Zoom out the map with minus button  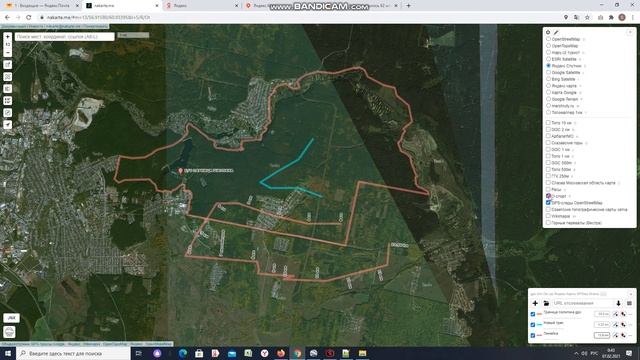[x=8, y=53]
